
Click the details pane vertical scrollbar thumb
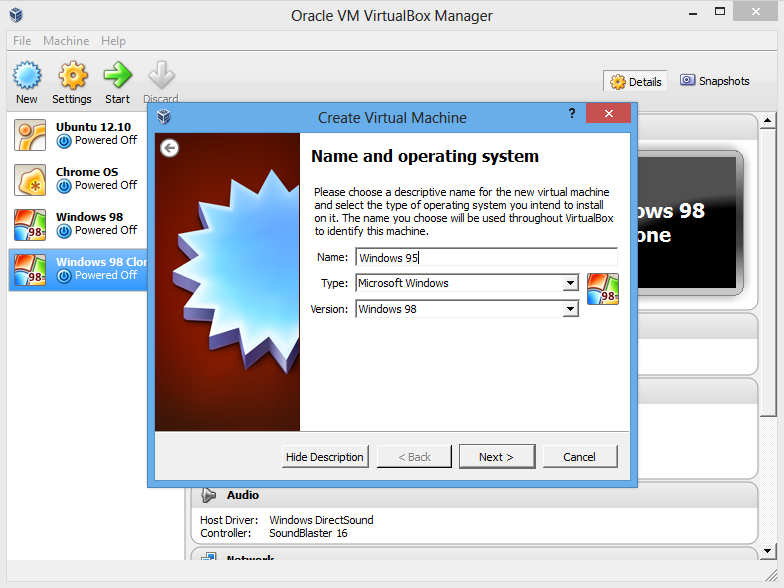[768, 272]
